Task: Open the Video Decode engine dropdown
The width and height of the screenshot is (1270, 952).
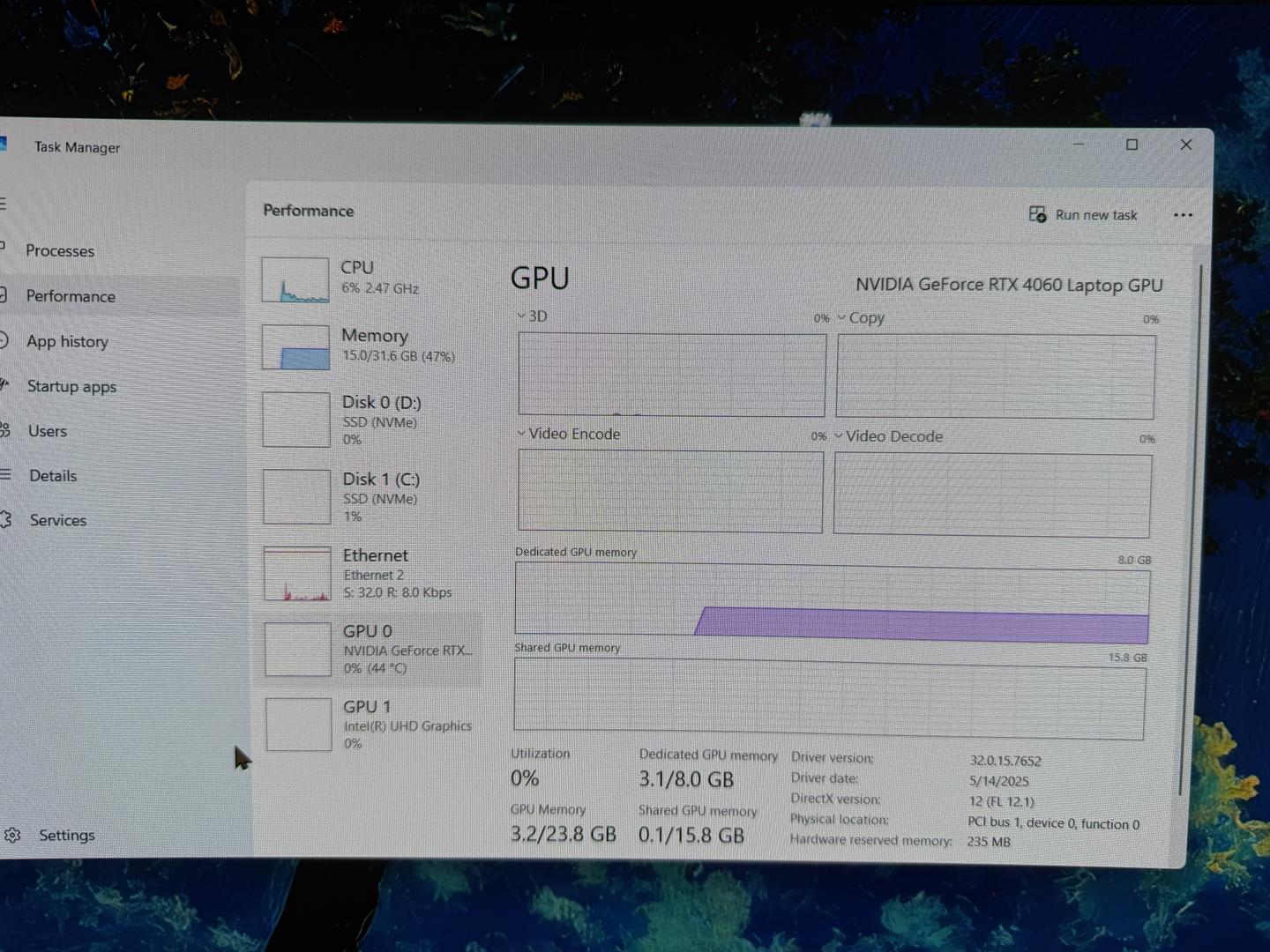Action: coord(888,436)
